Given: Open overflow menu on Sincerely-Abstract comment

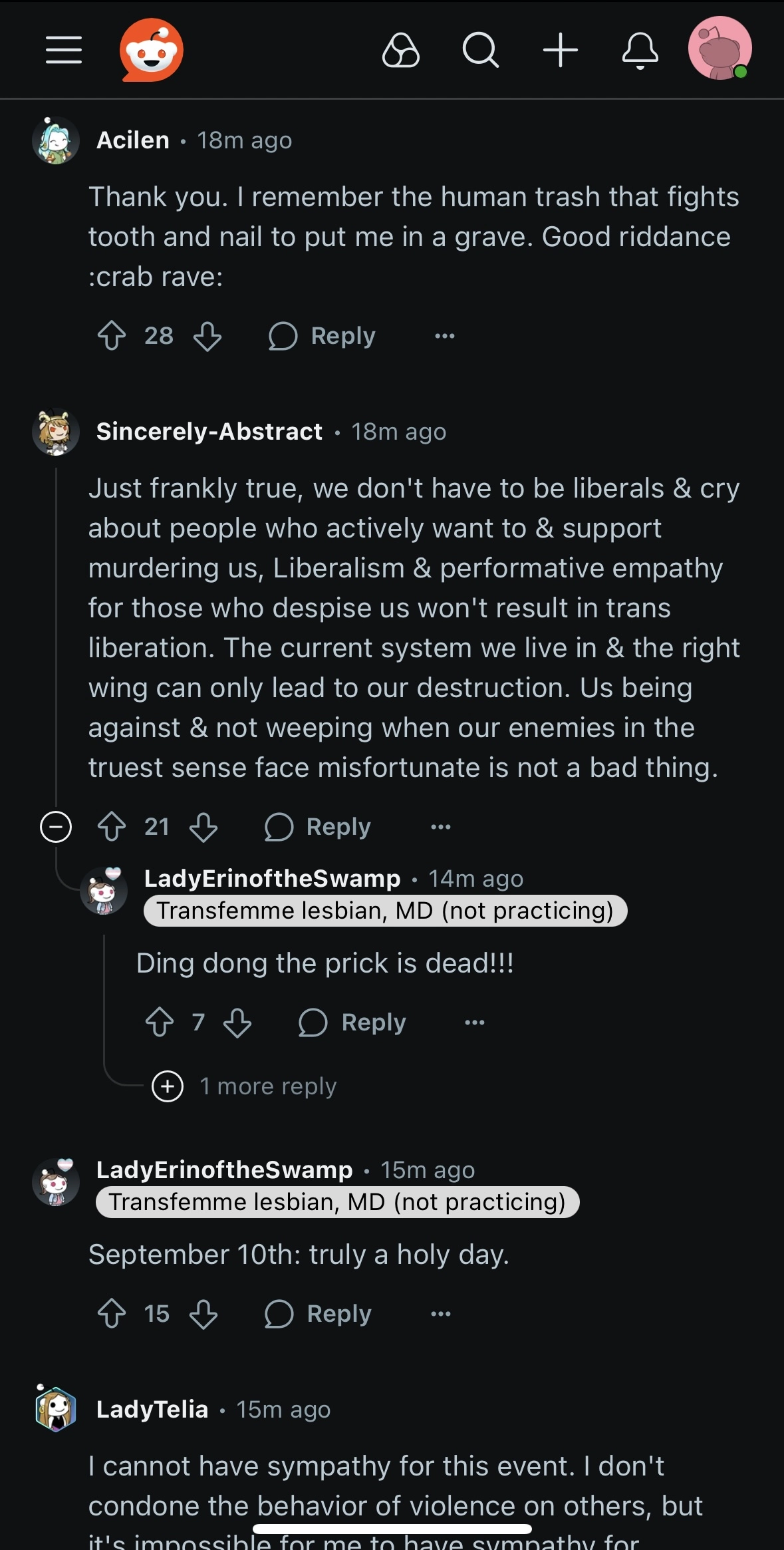Looking at the screenshot, I should 440,827.
